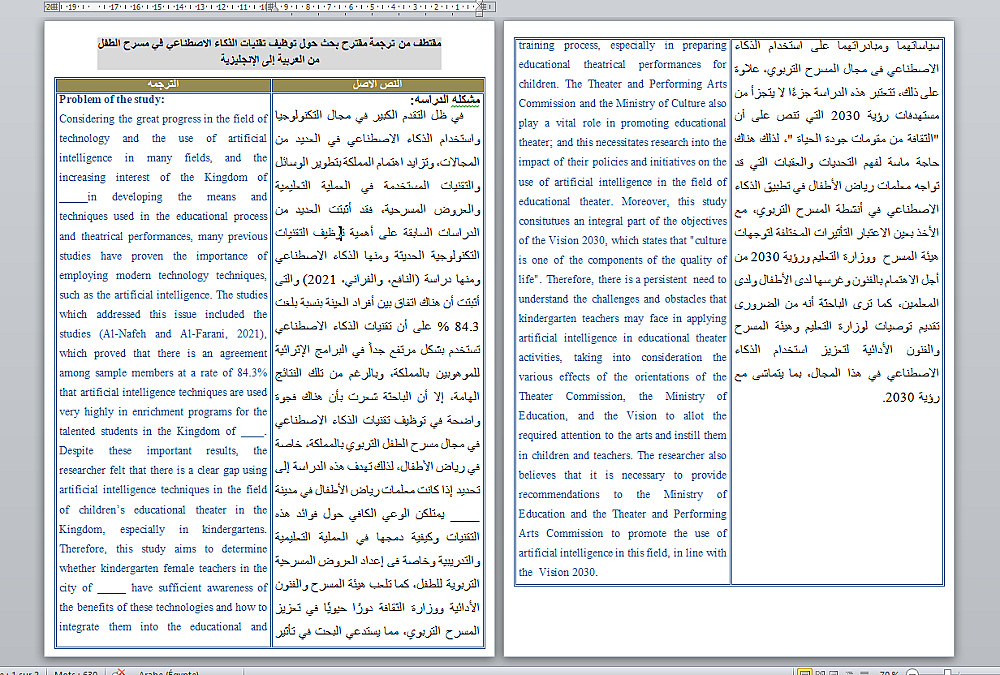Click the zoom slider handle in the status bar
This screenshot has width=1000, height=675.
pos(948,672)
